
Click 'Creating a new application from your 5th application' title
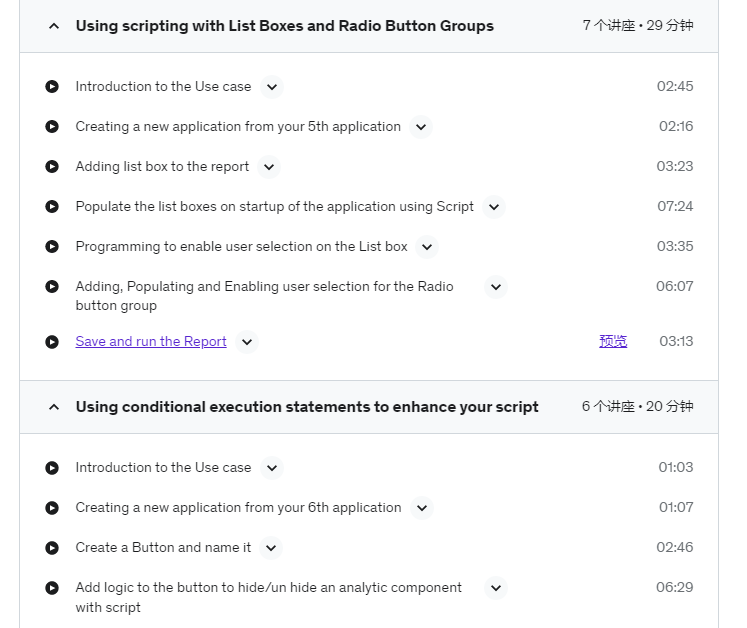tap(238, 126)
